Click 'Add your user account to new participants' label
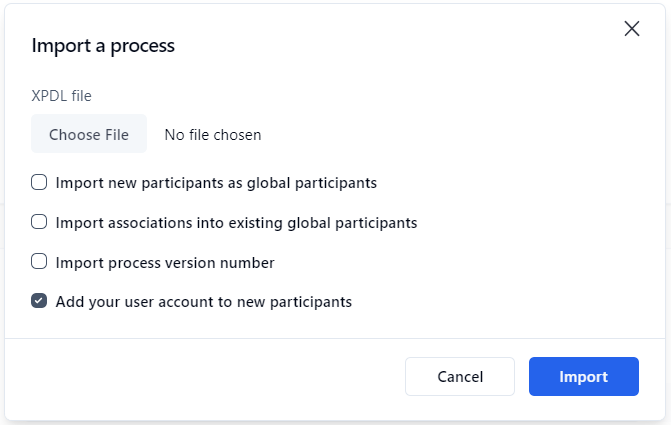 204,301
